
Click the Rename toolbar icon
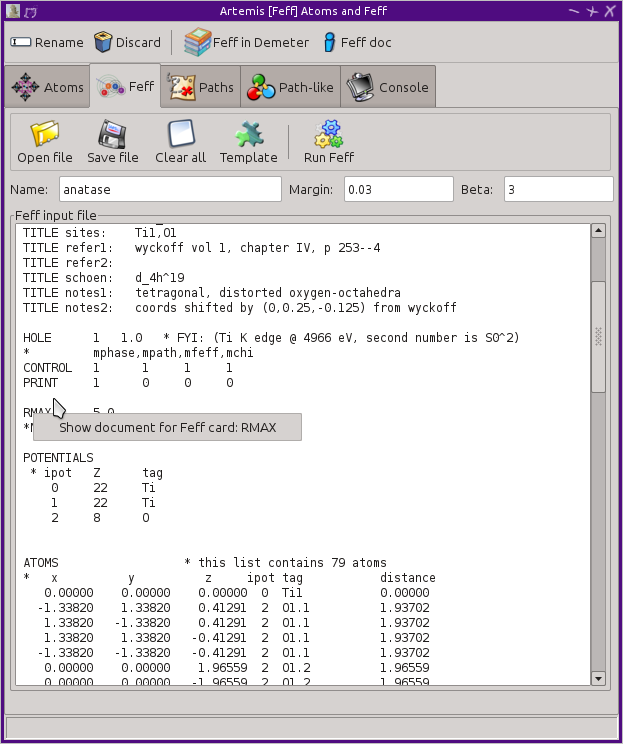(20, 42)
